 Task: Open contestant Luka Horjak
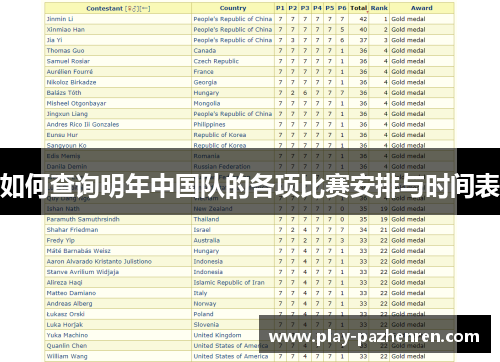tap(65, 325)
